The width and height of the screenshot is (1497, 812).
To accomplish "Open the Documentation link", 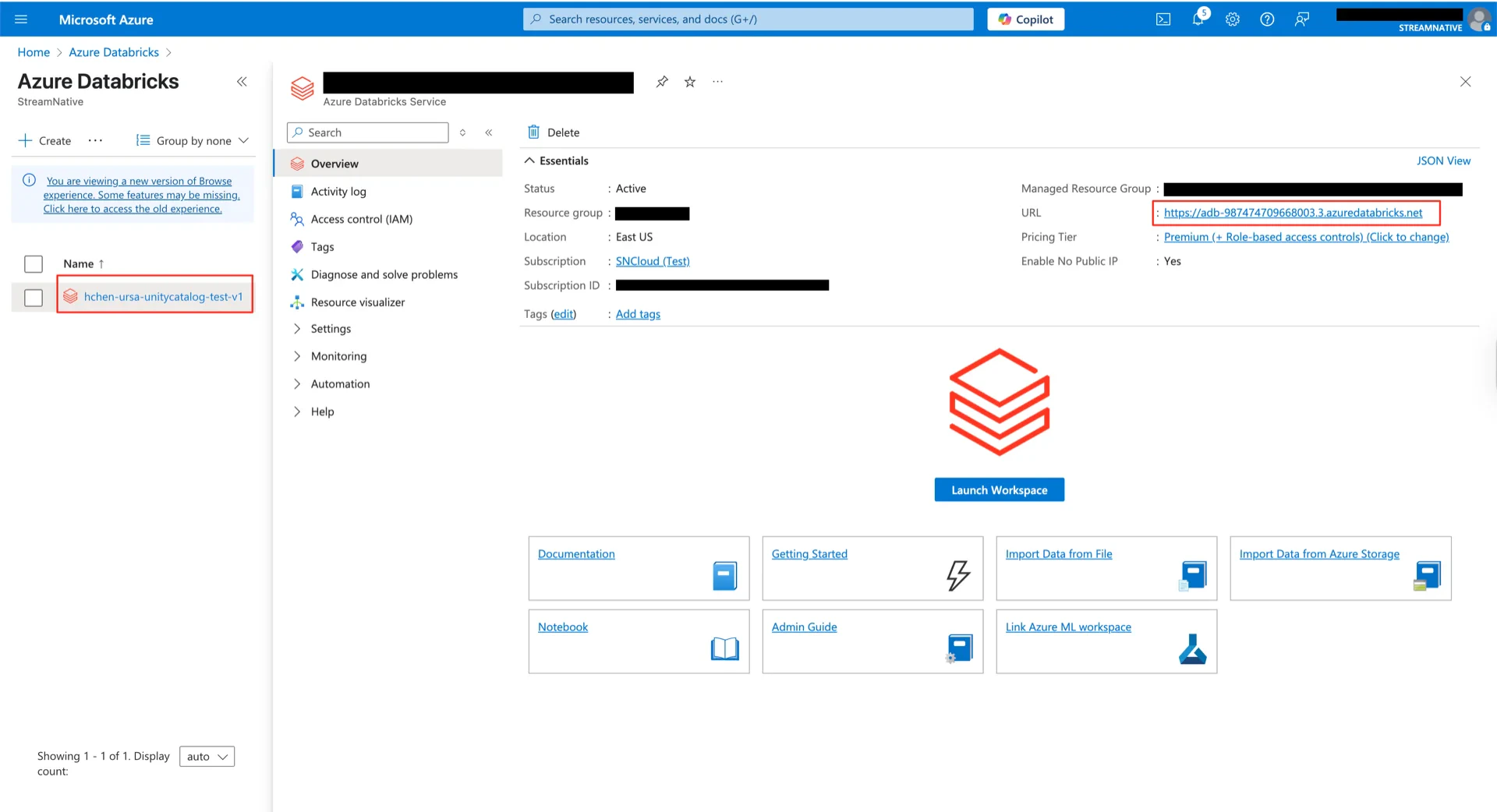I will (576, 554).
